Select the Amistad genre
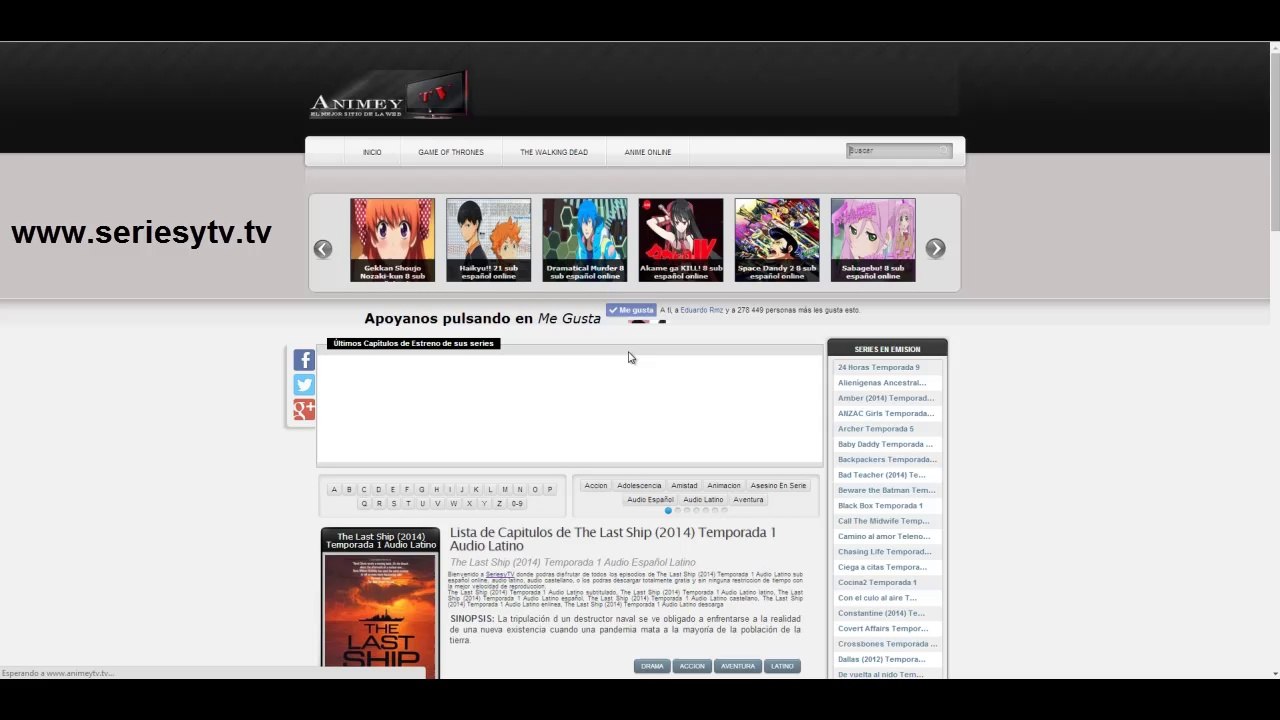The image size is (1280, 720). 684,486
